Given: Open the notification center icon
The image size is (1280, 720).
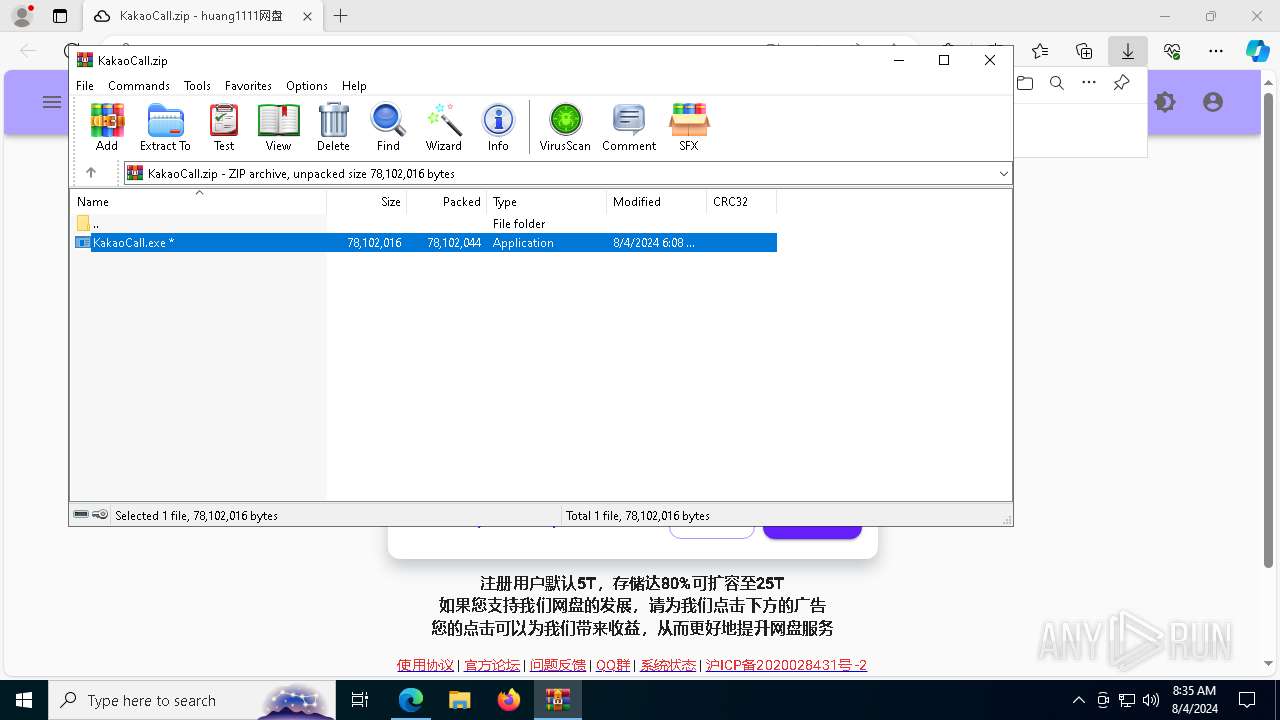Looking at the screenshot, I should click(x=1247, y=700).
